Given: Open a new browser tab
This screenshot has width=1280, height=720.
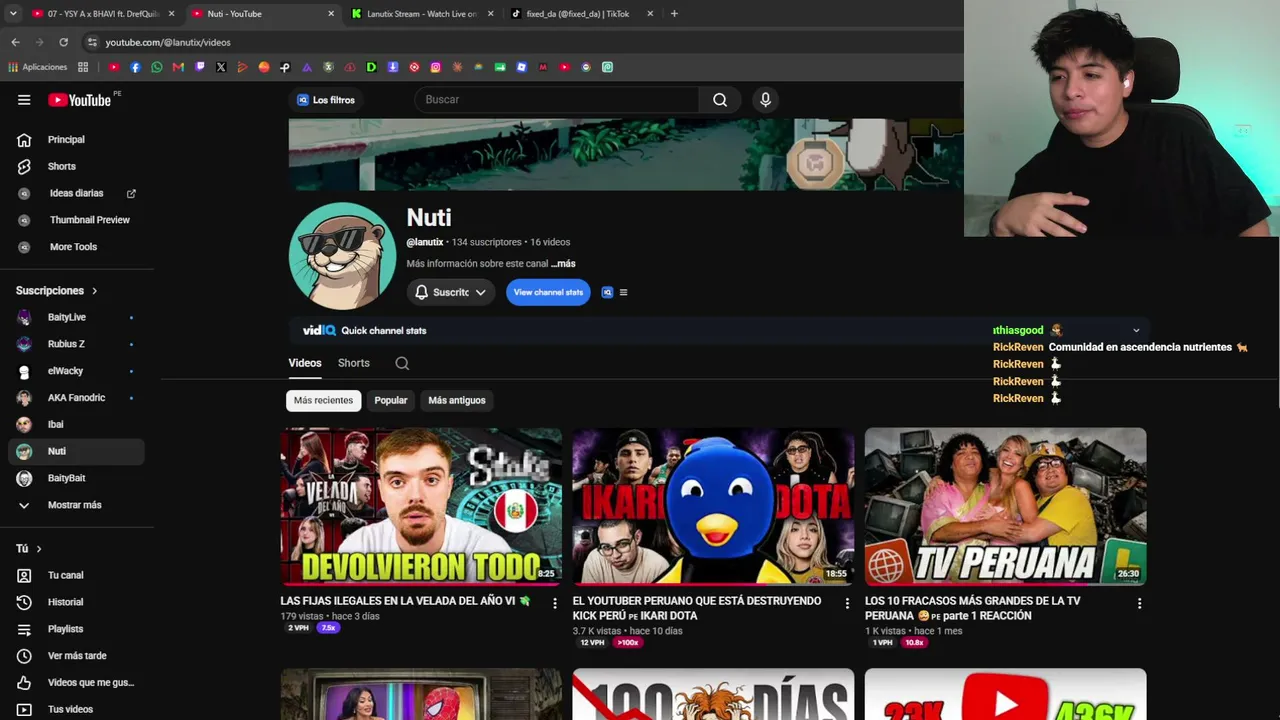Looking at the screenshot, I should click(x=674, y=14).
